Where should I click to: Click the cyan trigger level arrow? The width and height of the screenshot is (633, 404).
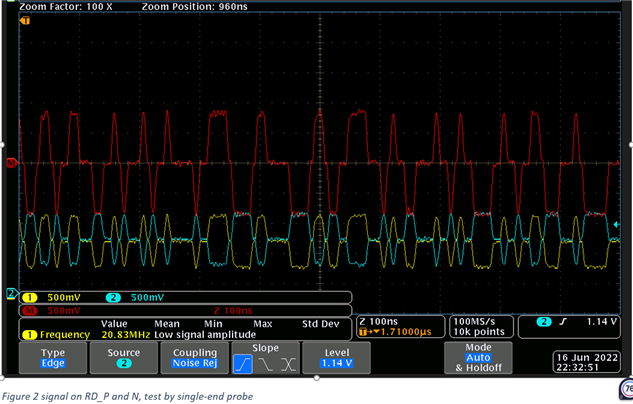pos(616,224)
